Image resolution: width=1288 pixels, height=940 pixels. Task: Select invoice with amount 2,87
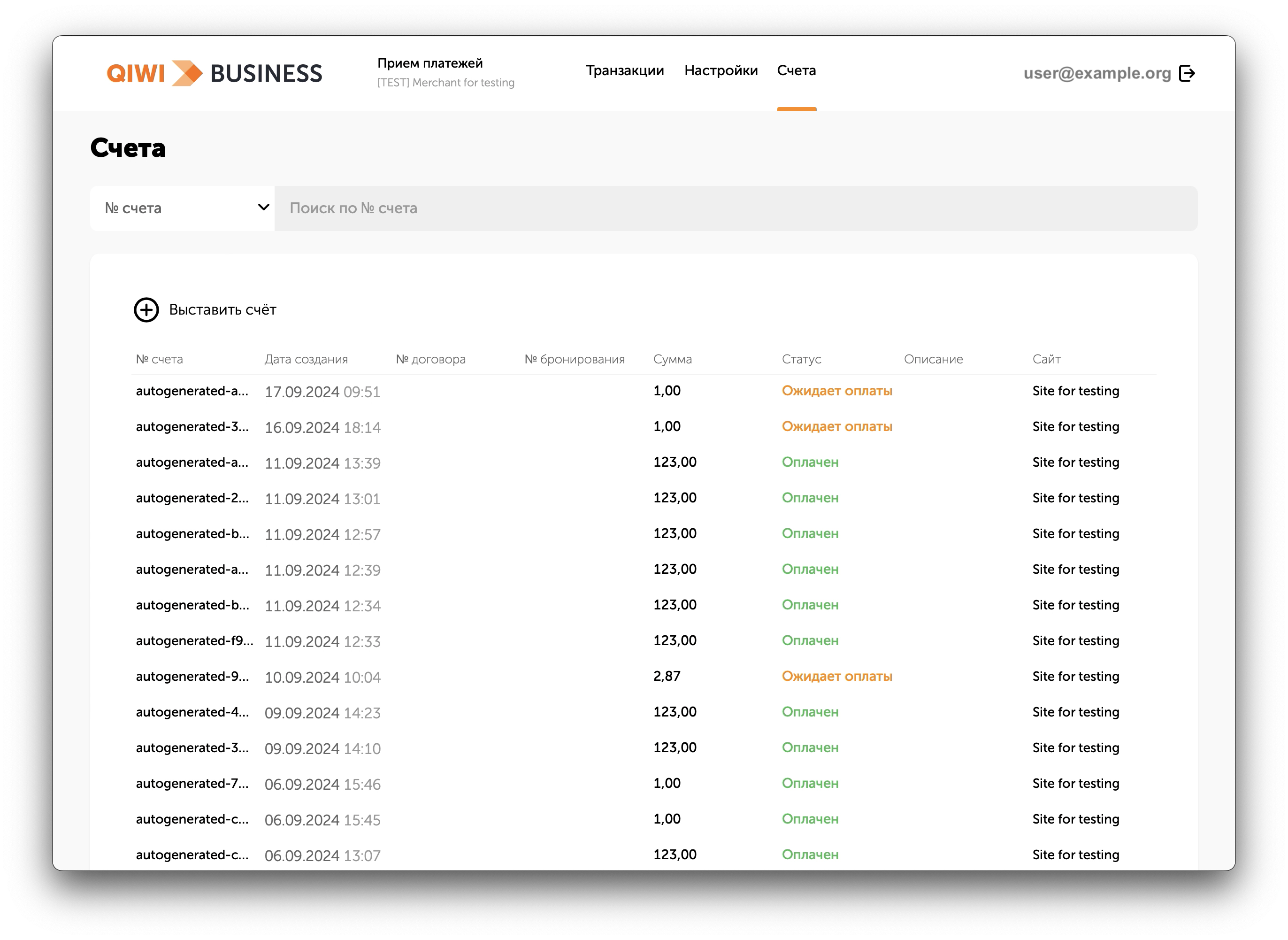point(667,677)
